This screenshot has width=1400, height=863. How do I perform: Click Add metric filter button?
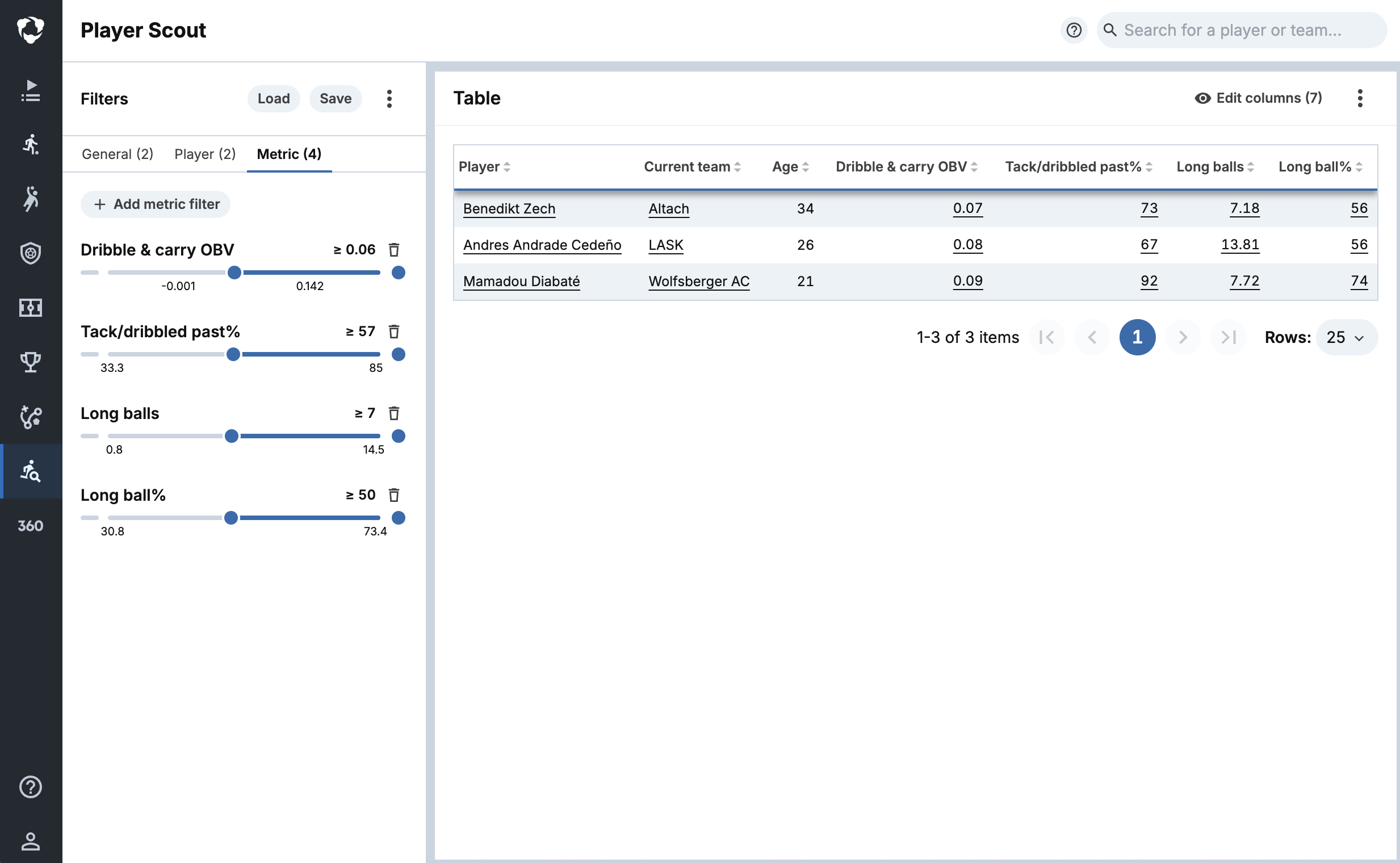tap(156, 204)
